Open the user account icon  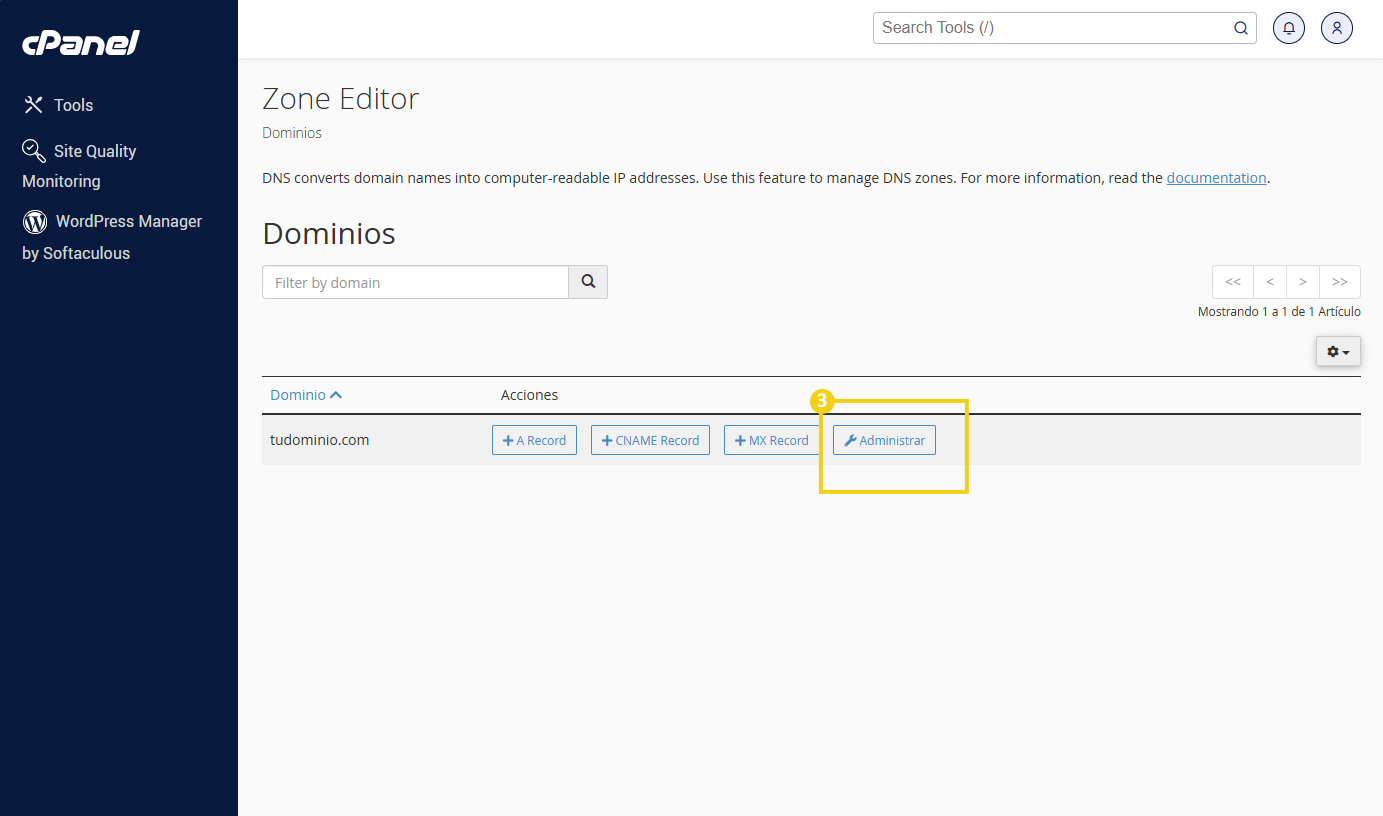click(x=1337, y=28)
